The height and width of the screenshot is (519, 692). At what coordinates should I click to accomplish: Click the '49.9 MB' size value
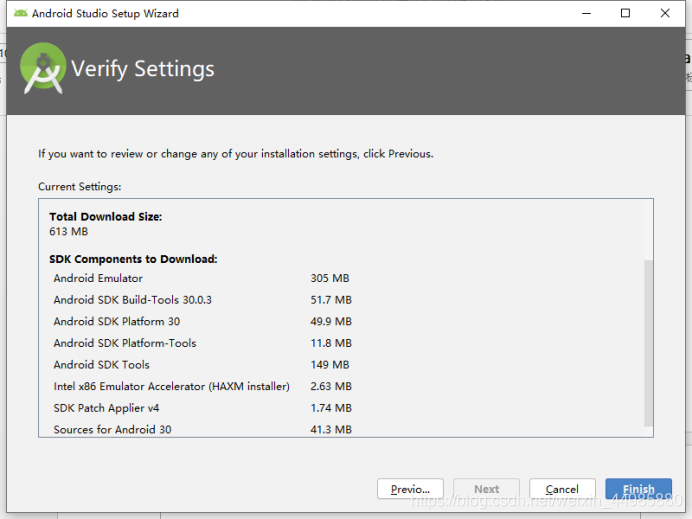pyautogui.click(x=331, y=321)
